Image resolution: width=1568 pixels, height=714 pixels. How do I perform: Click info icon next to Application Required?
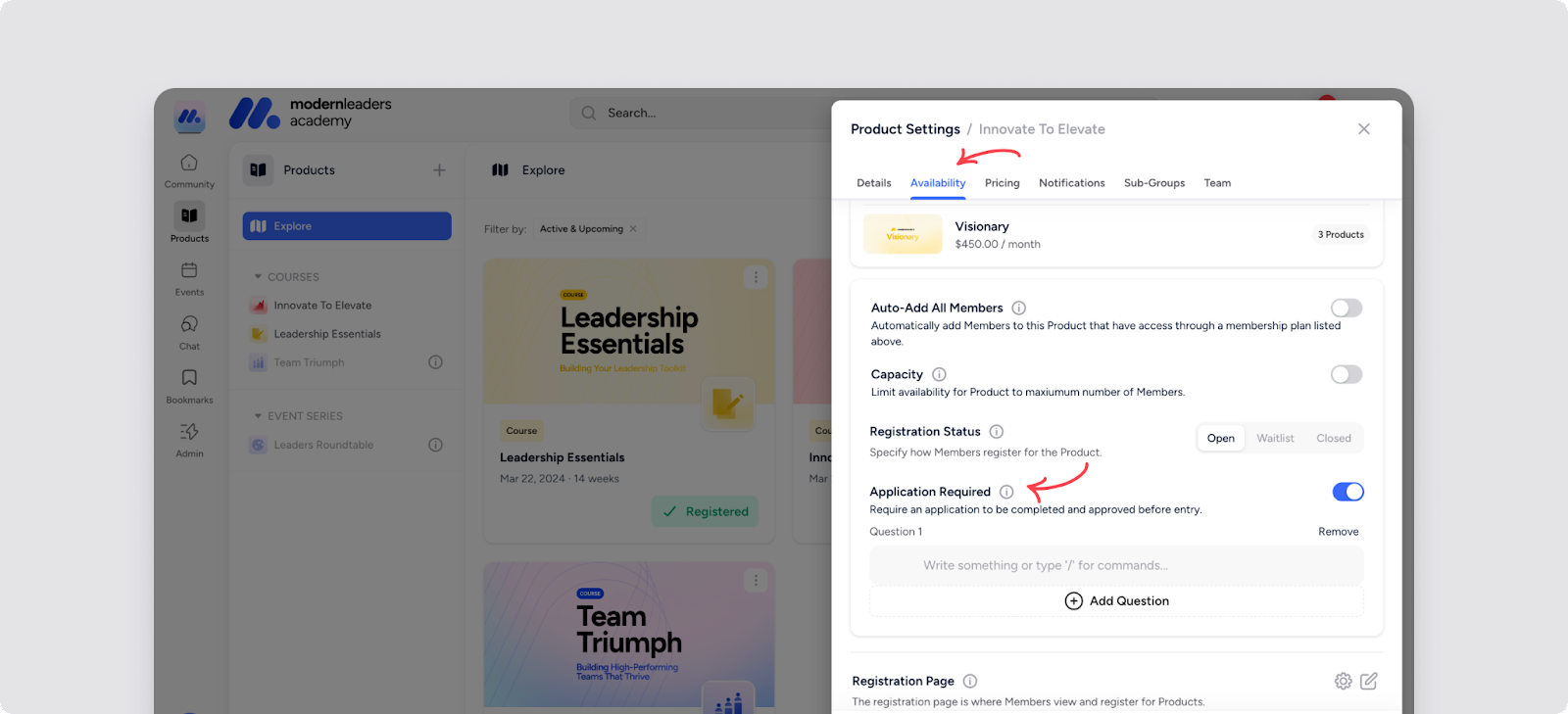[1006, 492]
